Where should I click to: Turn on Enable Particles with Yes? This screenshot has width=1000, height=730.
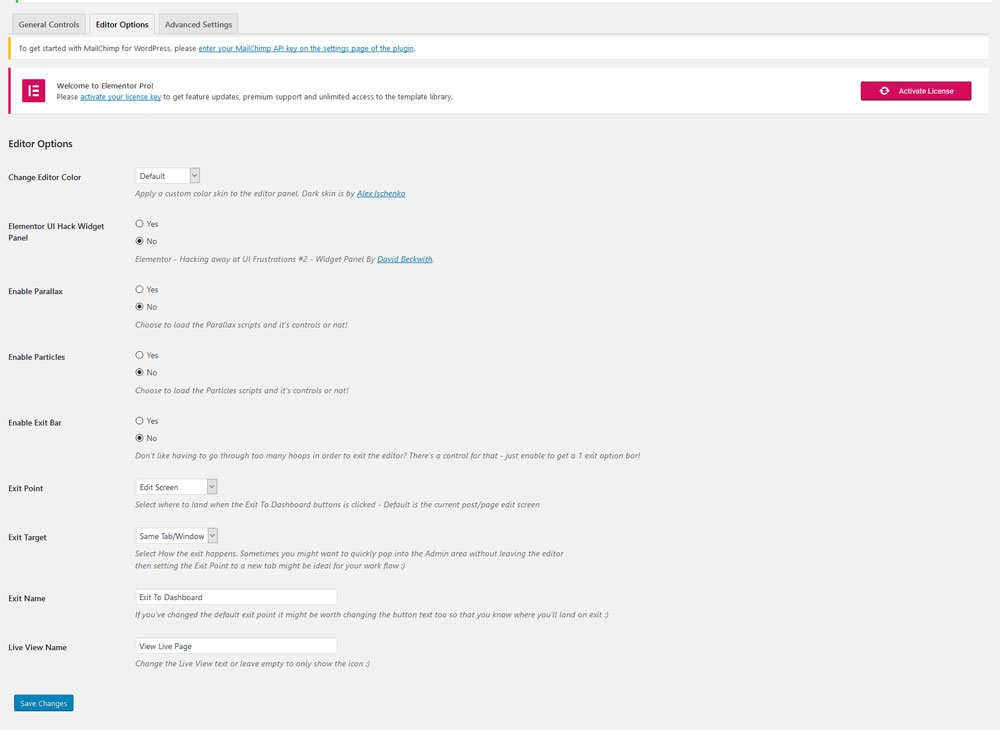tap(140, 356)
